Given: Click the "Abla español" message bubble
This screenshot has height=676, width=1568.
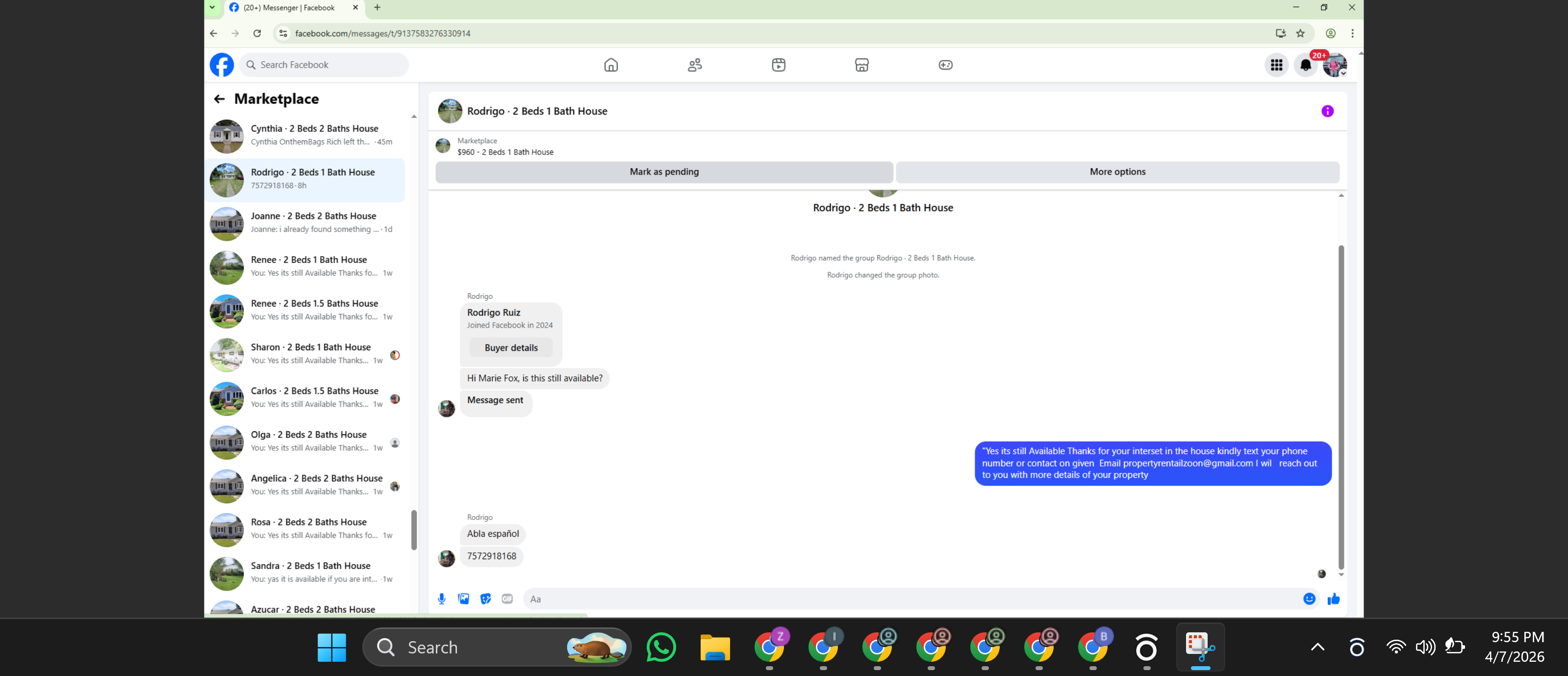Looking at the screenshot, I should tap(493, 534).
